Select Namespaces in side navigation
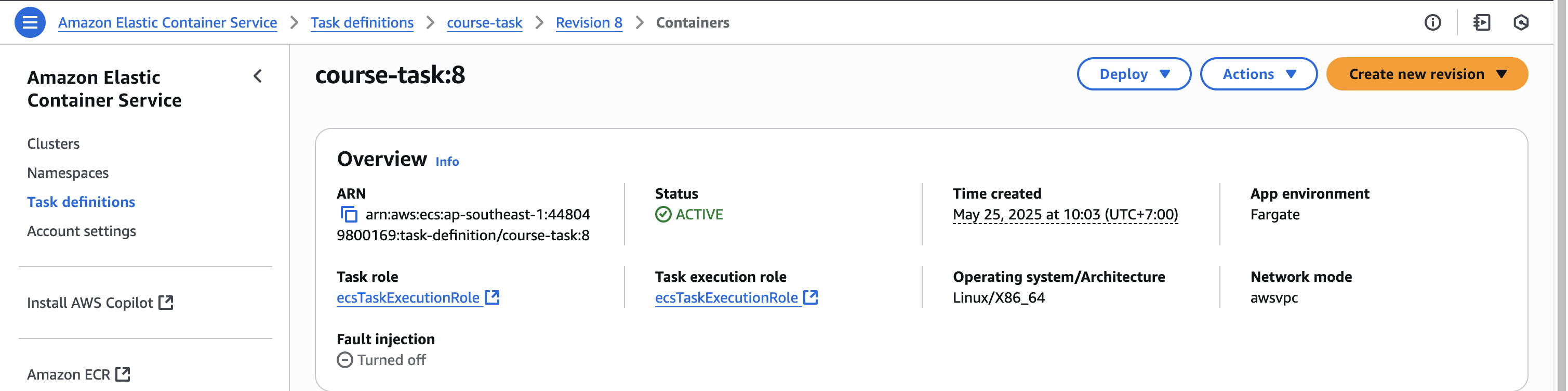 pyautogui.click(x=68, y=173)
